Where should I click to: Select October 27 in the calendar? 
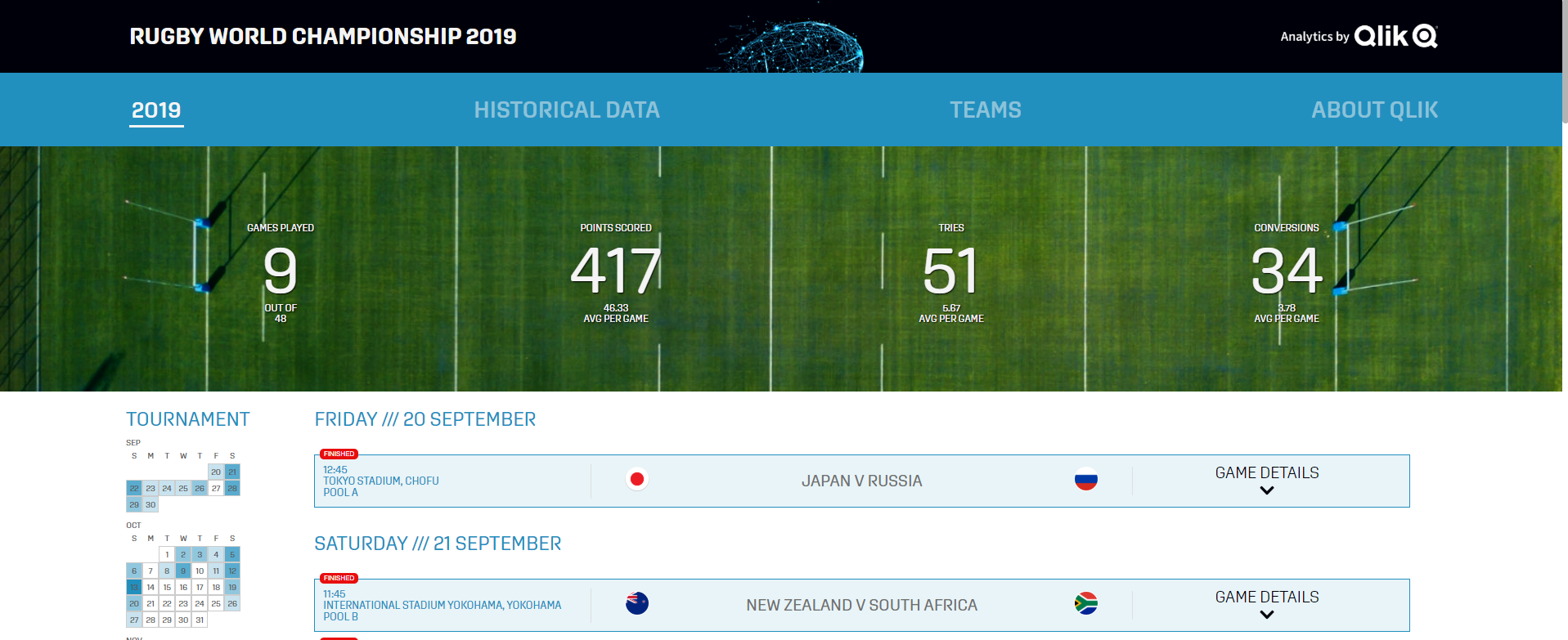[134, 620]
